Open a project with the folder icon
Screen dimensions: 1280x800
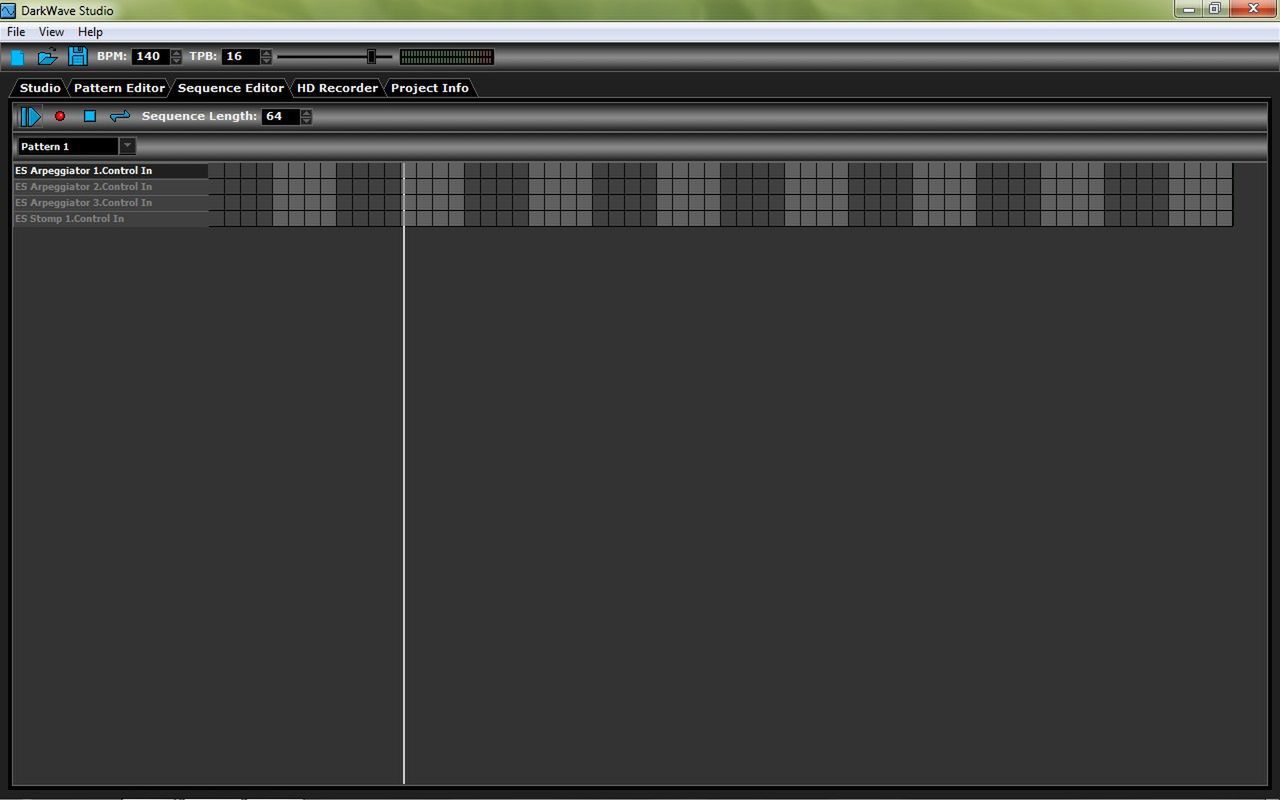pos(47,57)
